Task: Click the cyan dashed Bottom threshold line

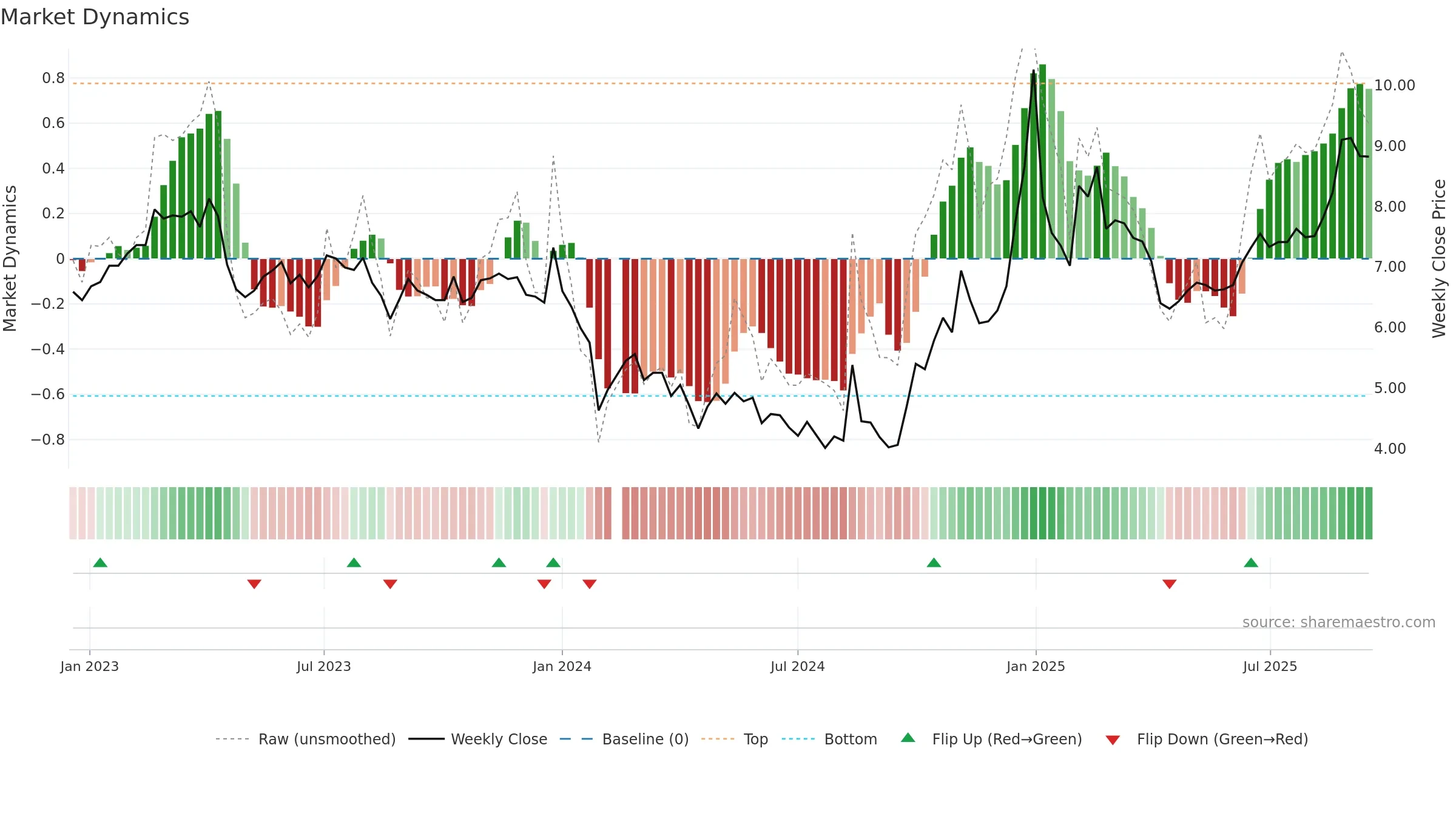Action: (x=719, y=396)
